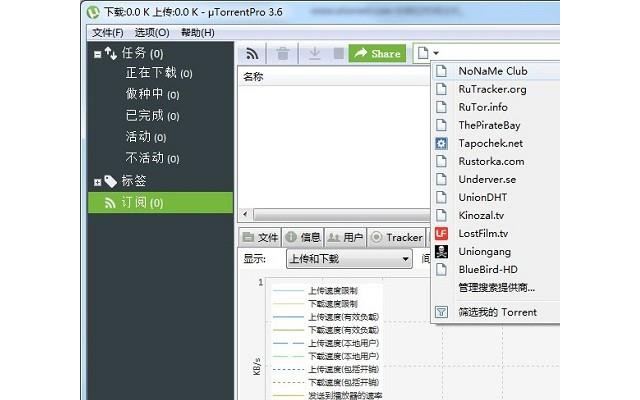Open the 选项(O) menu
The image size is (640, 400).
[x=152, y=33]
